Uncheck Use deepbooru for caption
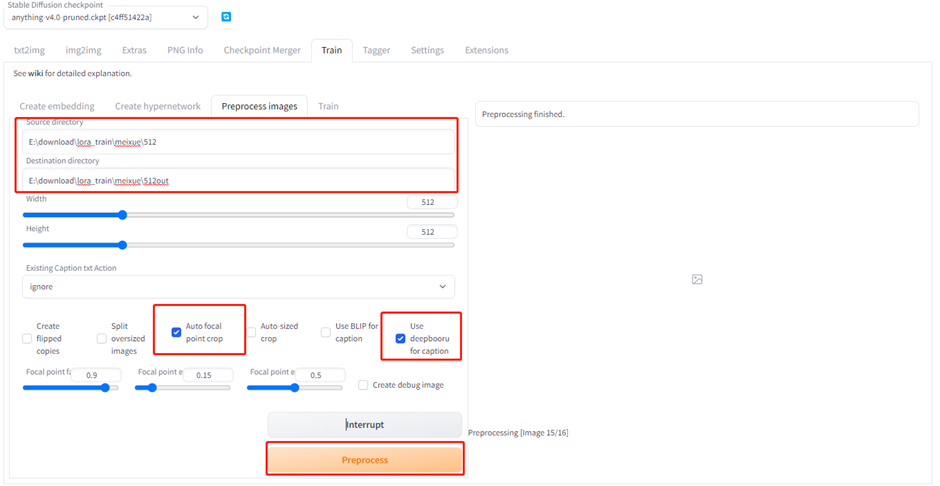940x486 pixels. point(400,339)
